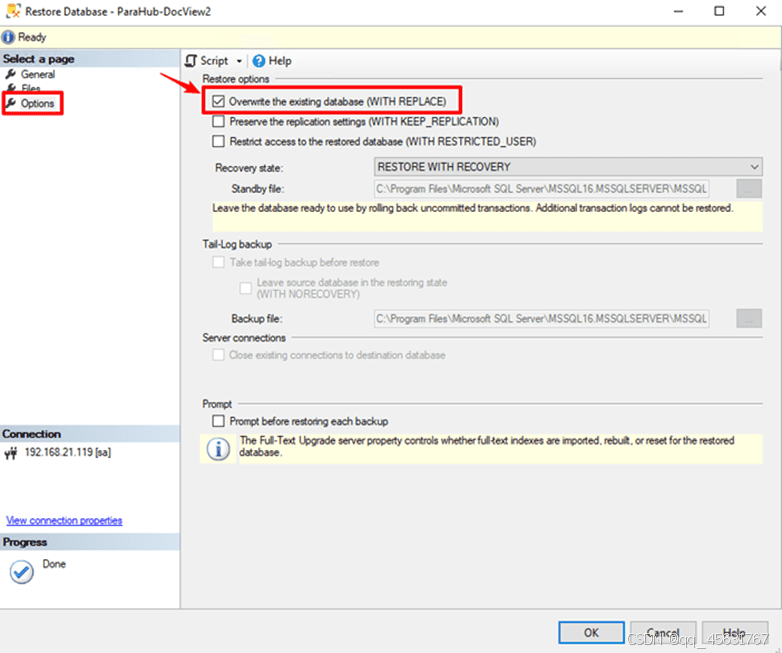Maximize the Restore Database window
This screenshot has height=653, width=782.
[x=718, y=11]
